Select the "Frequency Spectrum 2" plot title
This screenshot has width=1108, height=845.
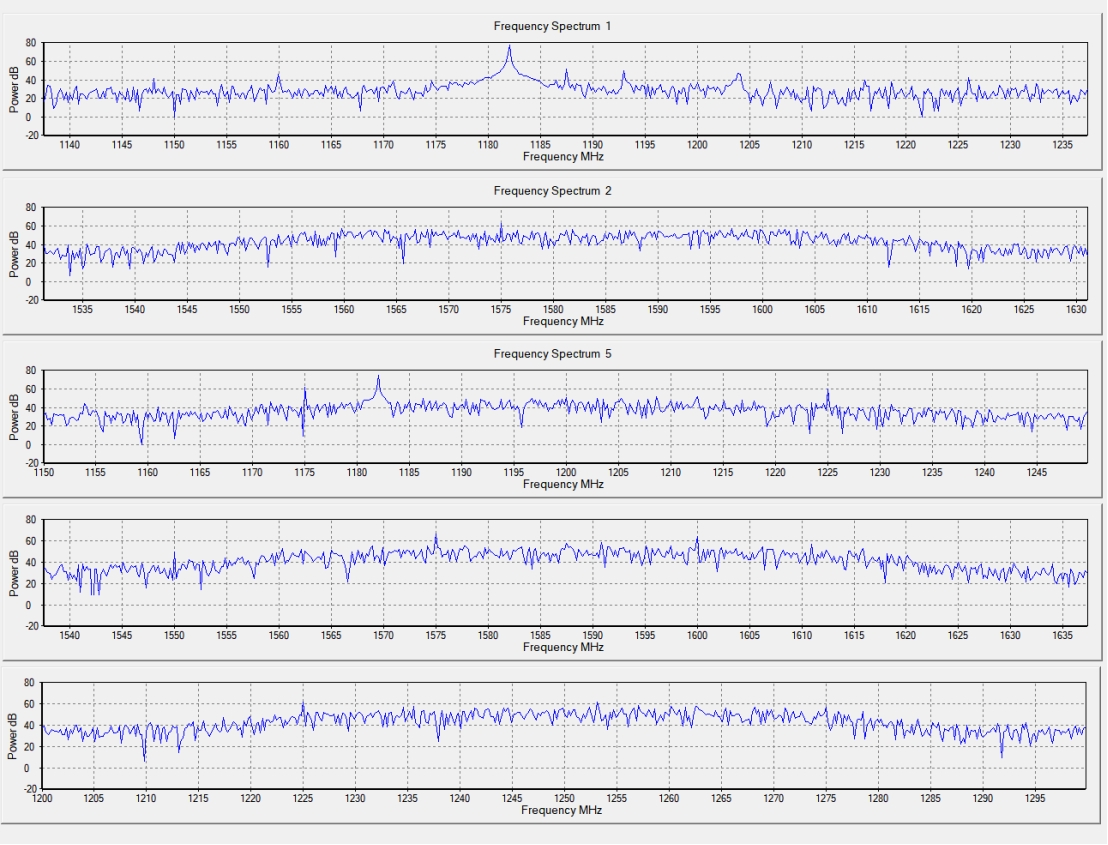[552, 191]
